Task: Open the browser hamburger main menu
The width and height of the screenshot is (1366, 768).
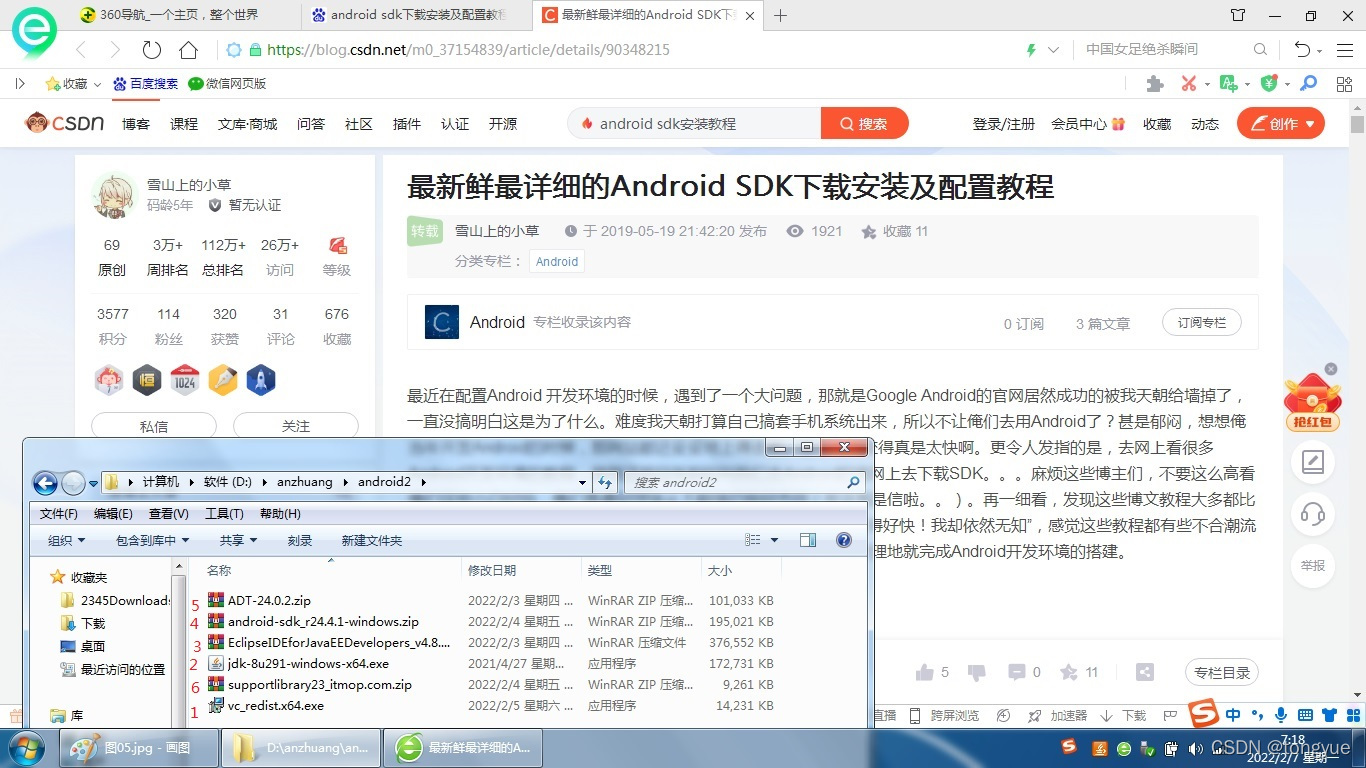Action: (1343, 49)
